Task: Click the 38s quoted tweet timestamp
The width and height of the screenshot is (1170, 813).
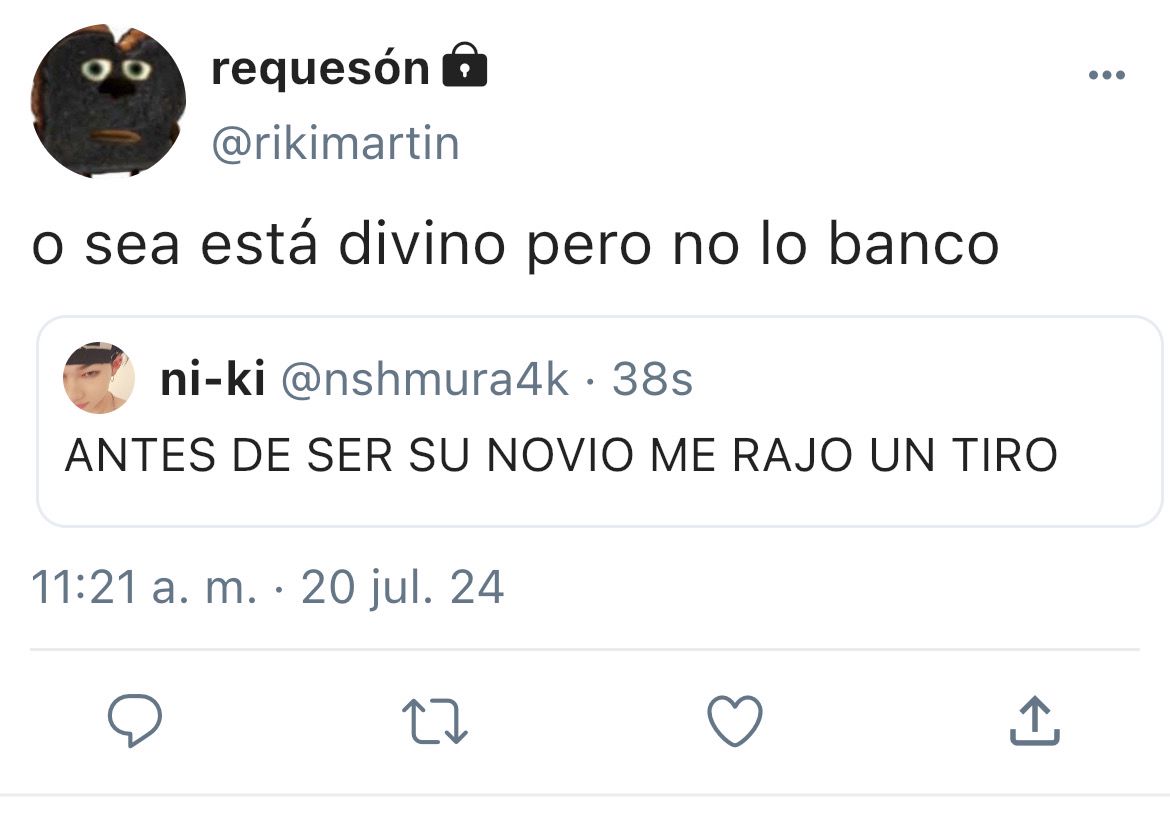Action: point(652,379)
